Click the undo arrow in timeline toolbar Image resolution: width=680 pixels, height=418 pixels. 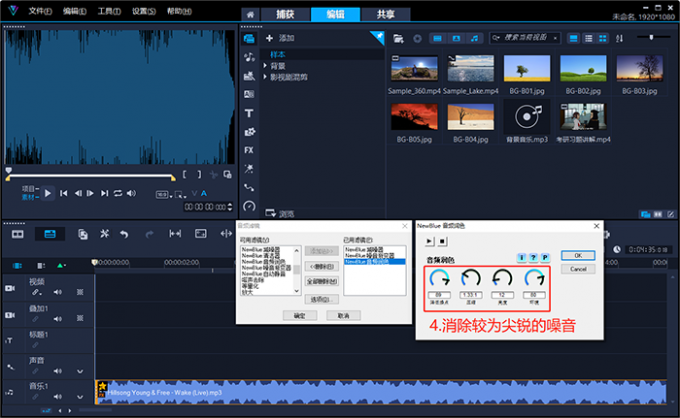124,234
